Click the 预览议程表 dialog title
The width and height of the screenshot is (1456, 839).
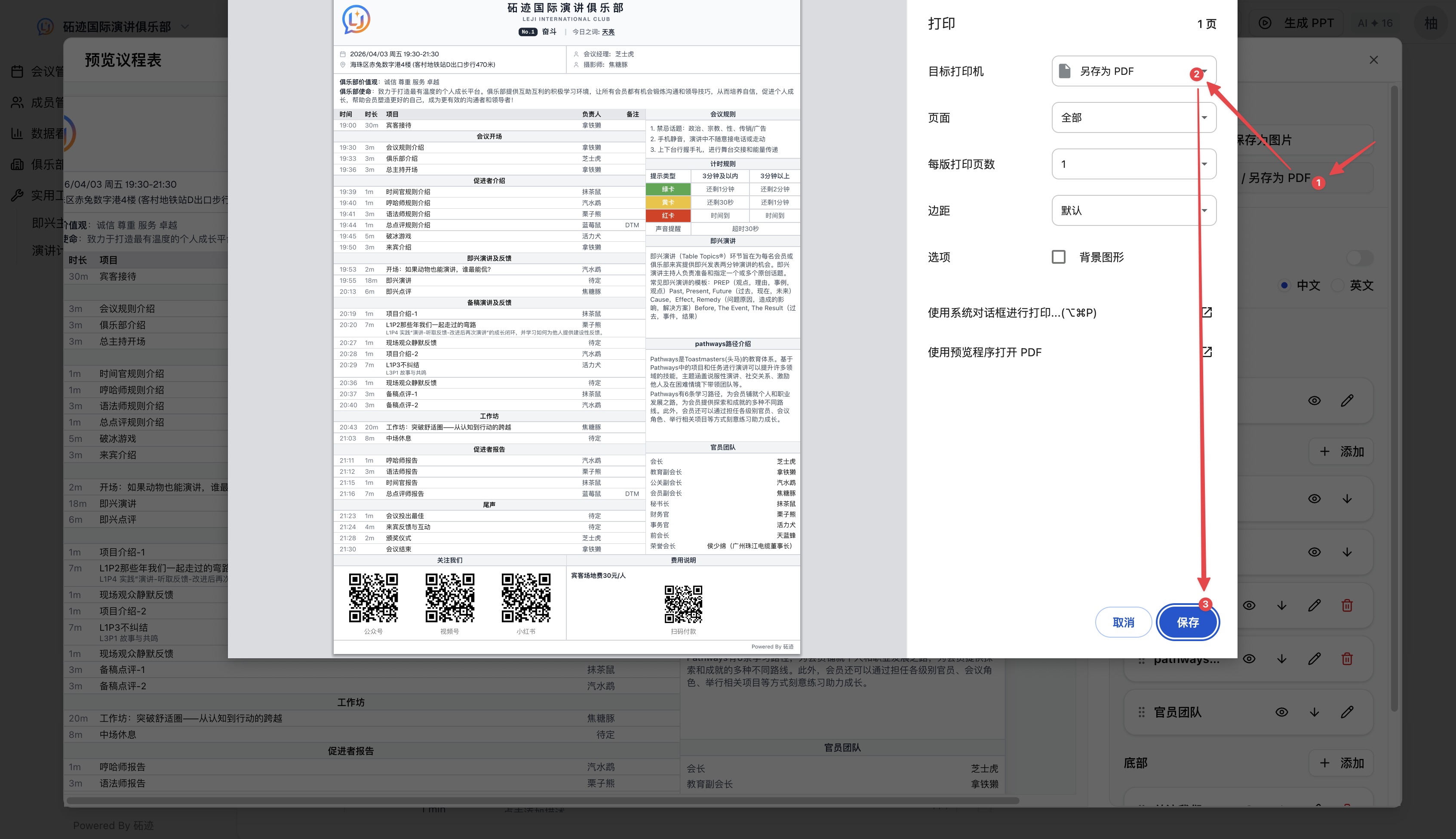pos(123,61)
